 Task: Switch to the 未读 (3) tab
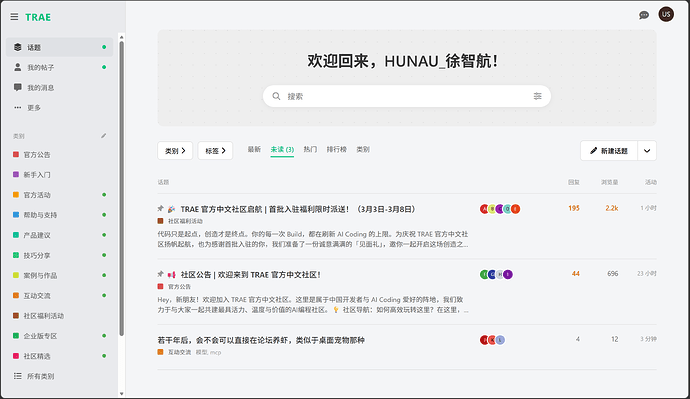click(x=282, y=150)
